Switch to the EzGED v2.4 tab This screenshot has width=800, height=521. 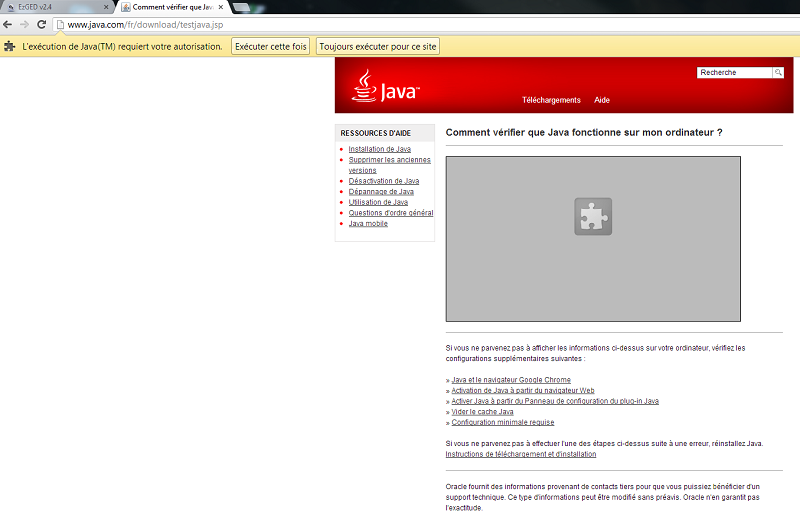pyautogui.click(x=50, y=7)
